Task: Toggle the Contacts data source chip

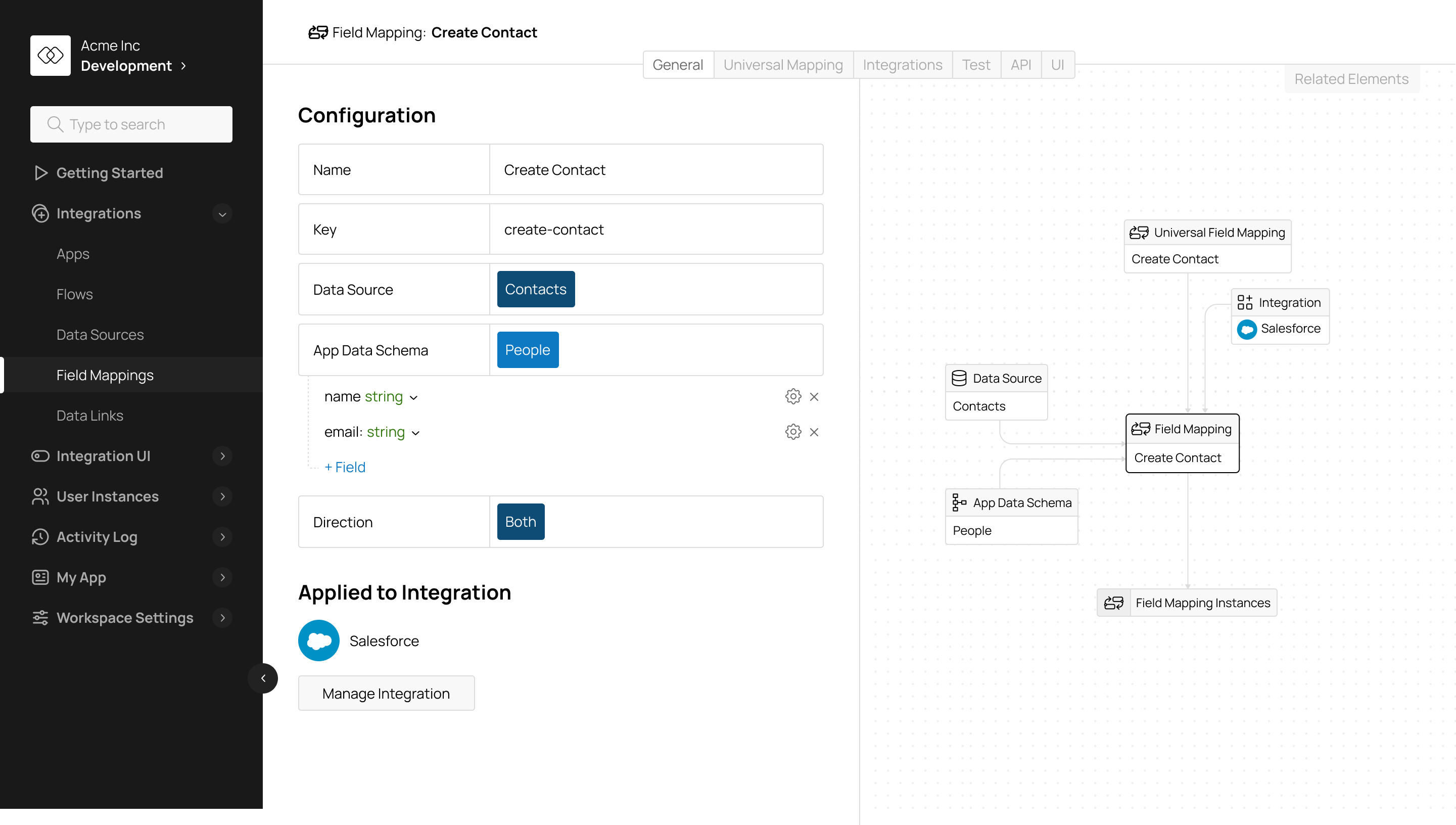Action: (535, 289)
